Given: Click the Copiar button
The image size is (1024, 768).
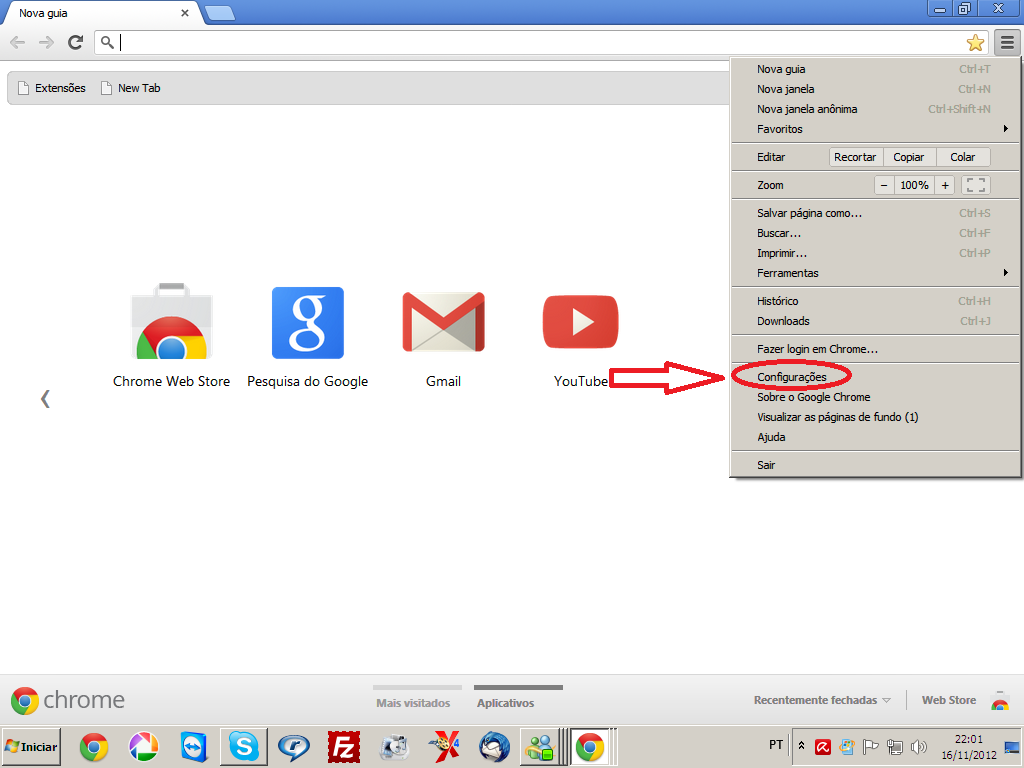Looking at the screenshot, I should 909,157.
